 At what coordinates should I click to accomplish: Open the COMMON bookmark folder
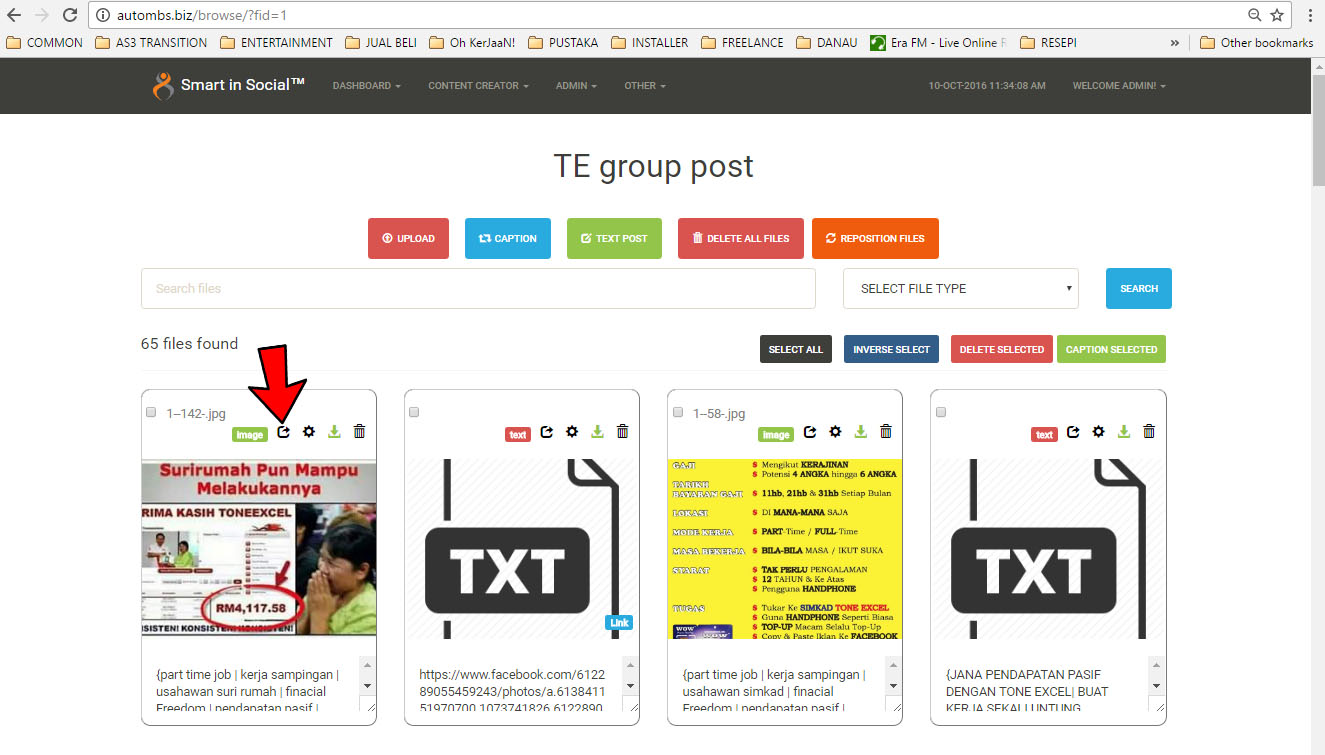[x=45, y=43]
